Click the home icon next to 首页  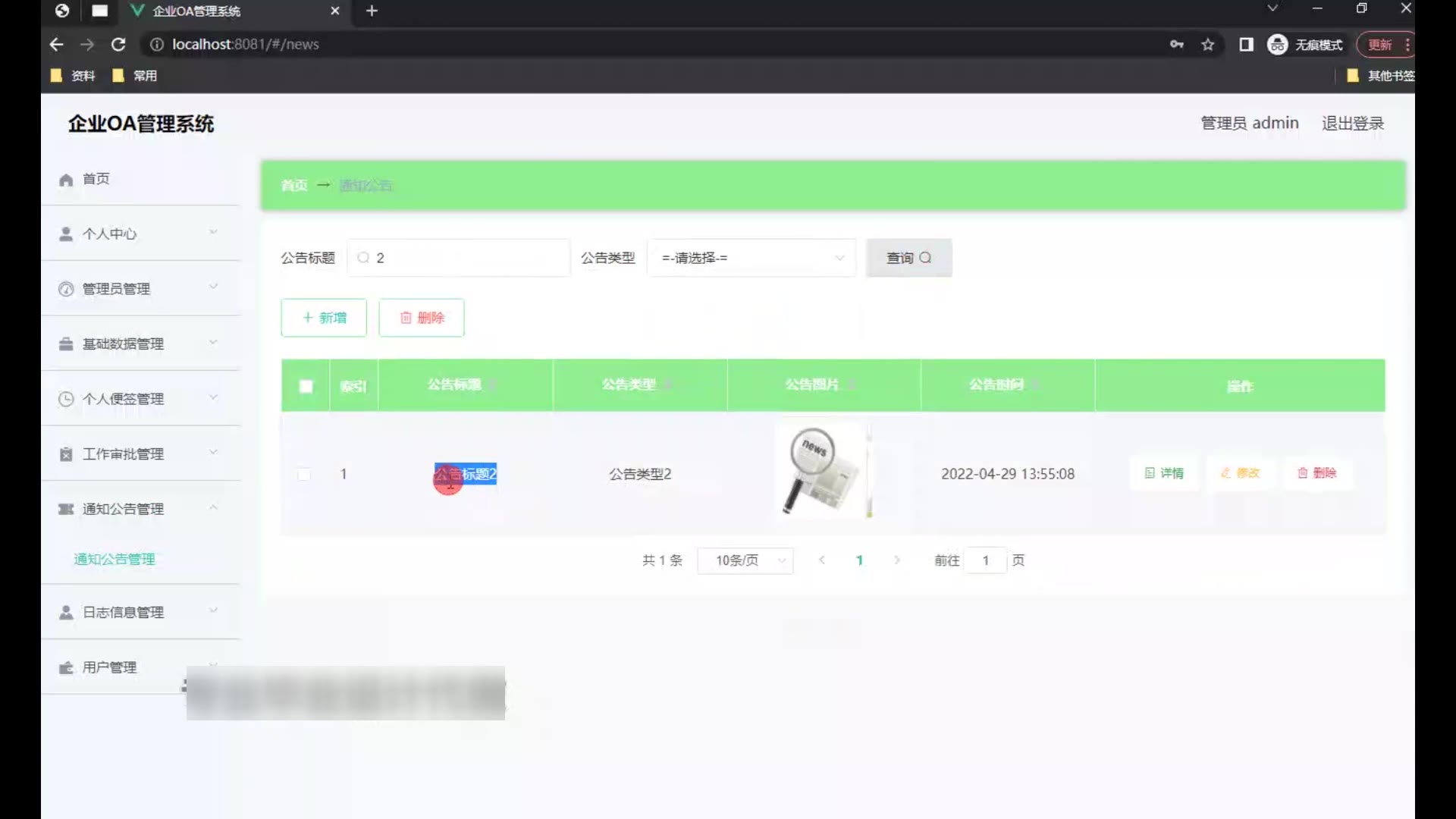coord(66,180)
